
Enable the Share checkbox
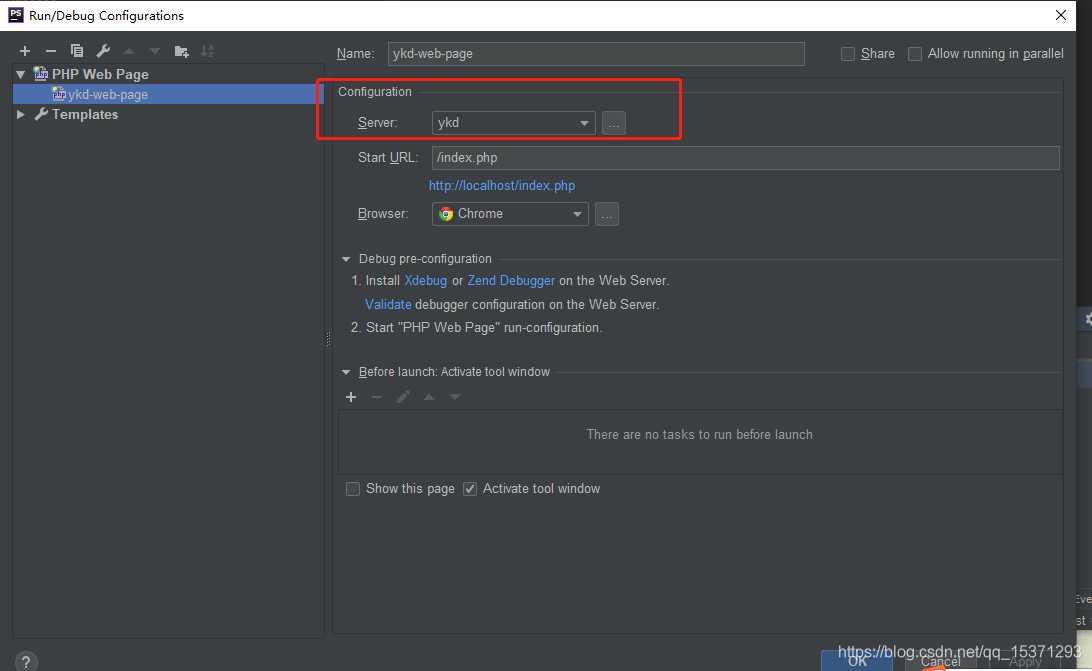[x=848, y=53]
